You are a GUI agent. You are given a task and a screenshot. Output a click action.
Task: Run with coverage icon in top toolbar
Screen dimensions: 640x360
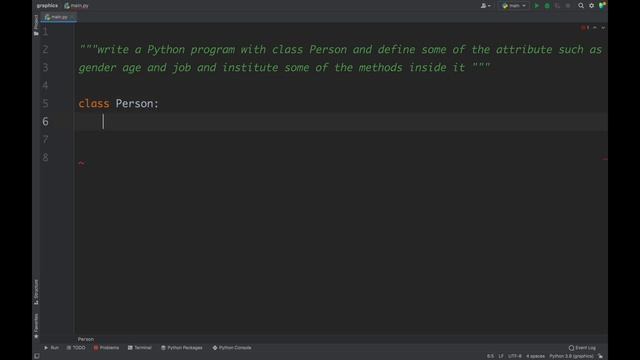(x=557, y=6)
